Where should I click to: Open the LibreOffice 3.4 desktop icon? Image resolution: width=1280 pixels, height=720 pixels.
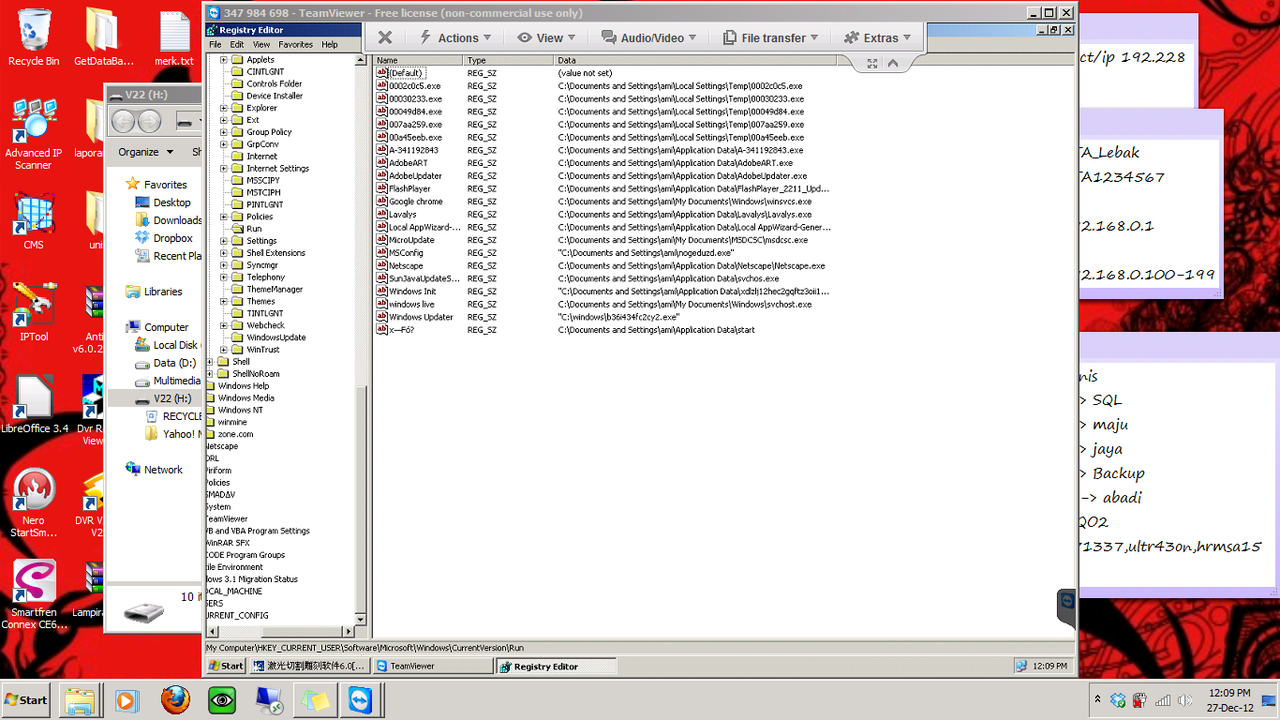coord(33,404)
